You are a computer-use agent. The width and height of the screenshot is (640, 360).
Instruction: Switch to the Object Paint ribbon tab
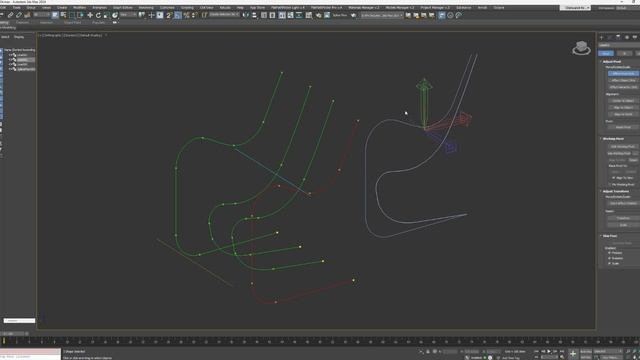tap(72, 22)
